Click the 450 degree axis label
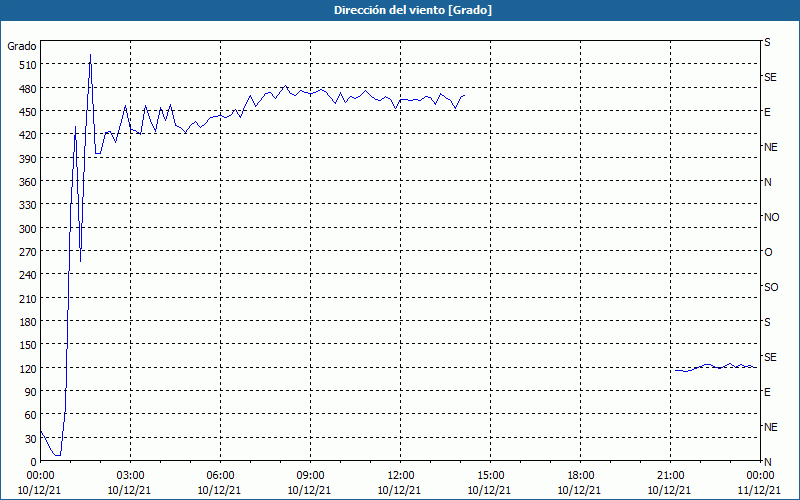Image resolution: width=800 pixels, height=500 pixels. point(28,112)
